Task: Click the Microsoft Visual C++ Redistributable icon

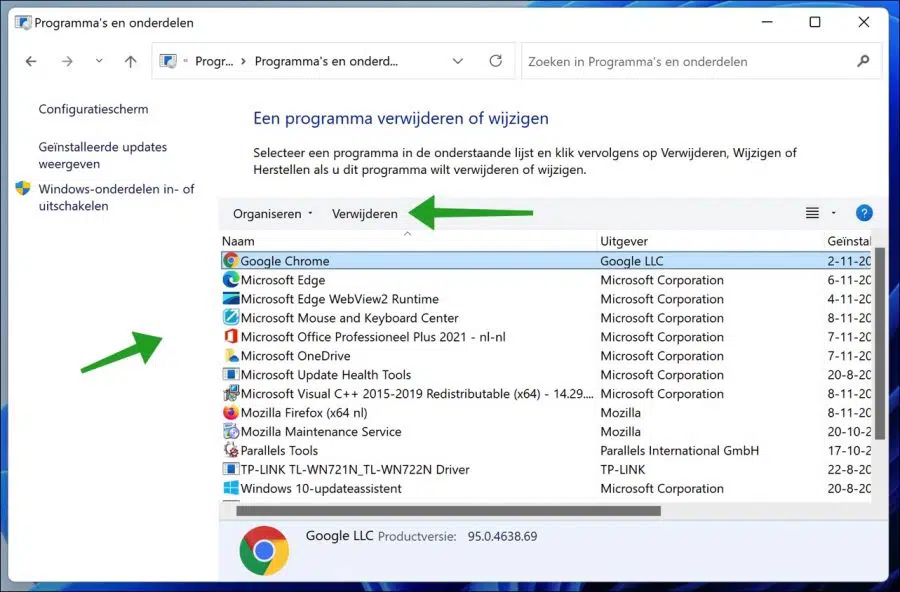Action: pyautogui.click(x=231, y=393)
